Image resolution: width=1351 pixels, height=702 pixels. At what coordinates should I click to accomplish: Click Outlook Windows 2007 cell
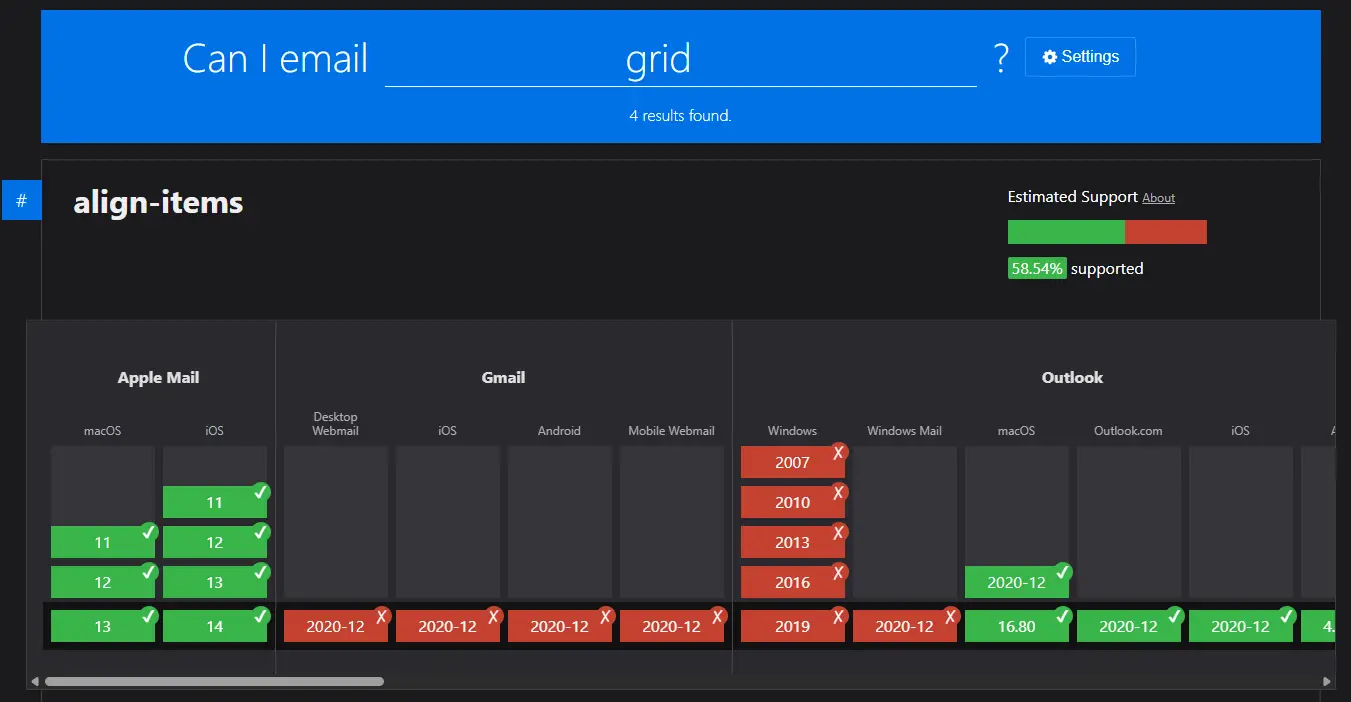793,462
